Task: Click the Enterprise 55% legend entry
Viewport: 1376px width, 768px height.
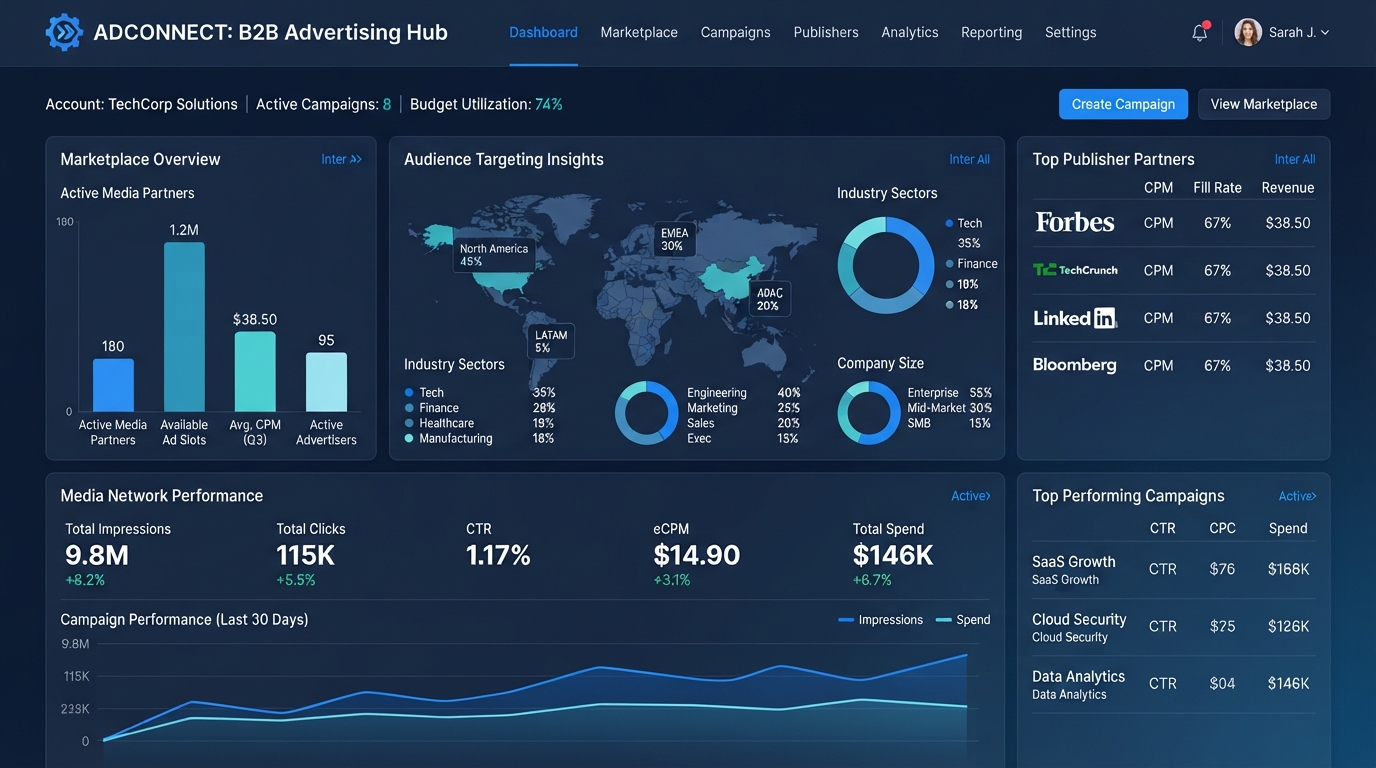Action: click(949, 393)
